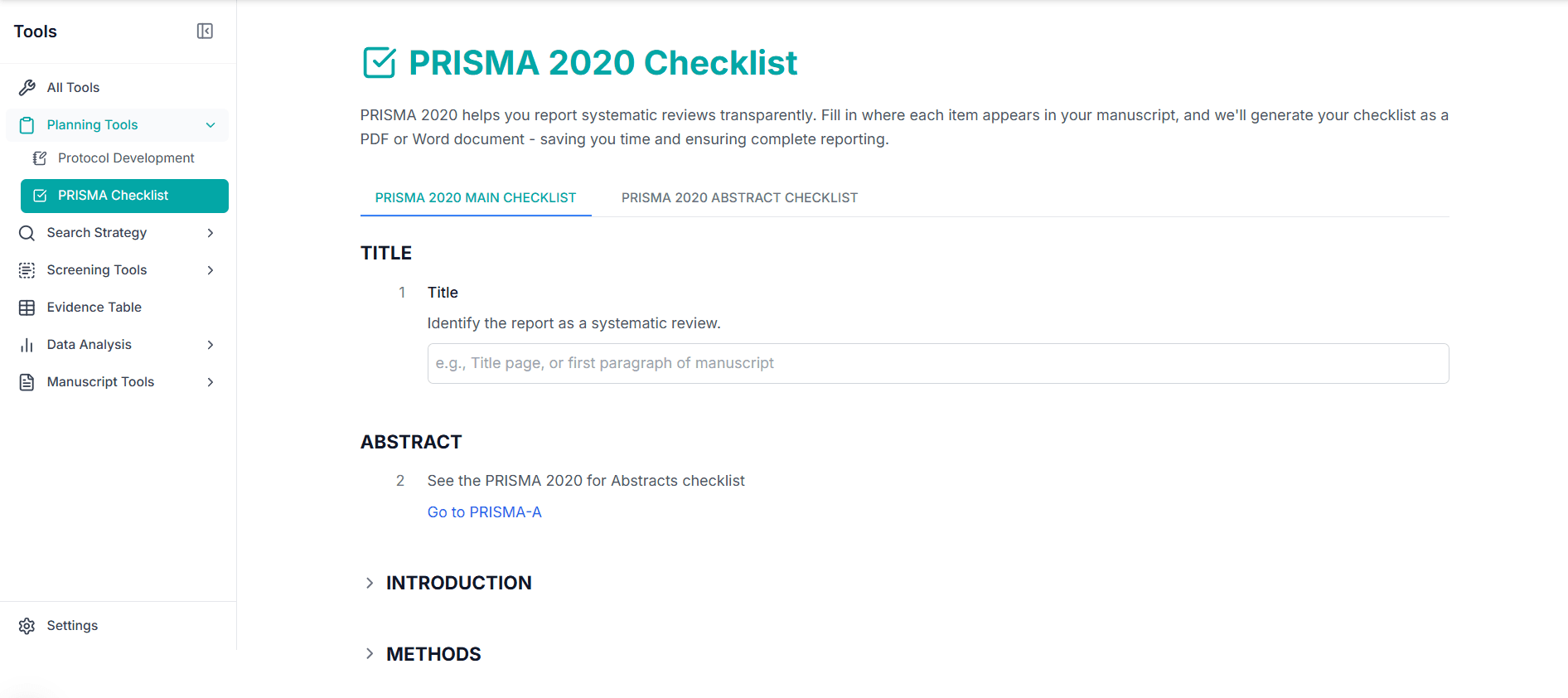
Task: Select the PRISMA 2020 Main Checklist tab
Action: [475, 198]
